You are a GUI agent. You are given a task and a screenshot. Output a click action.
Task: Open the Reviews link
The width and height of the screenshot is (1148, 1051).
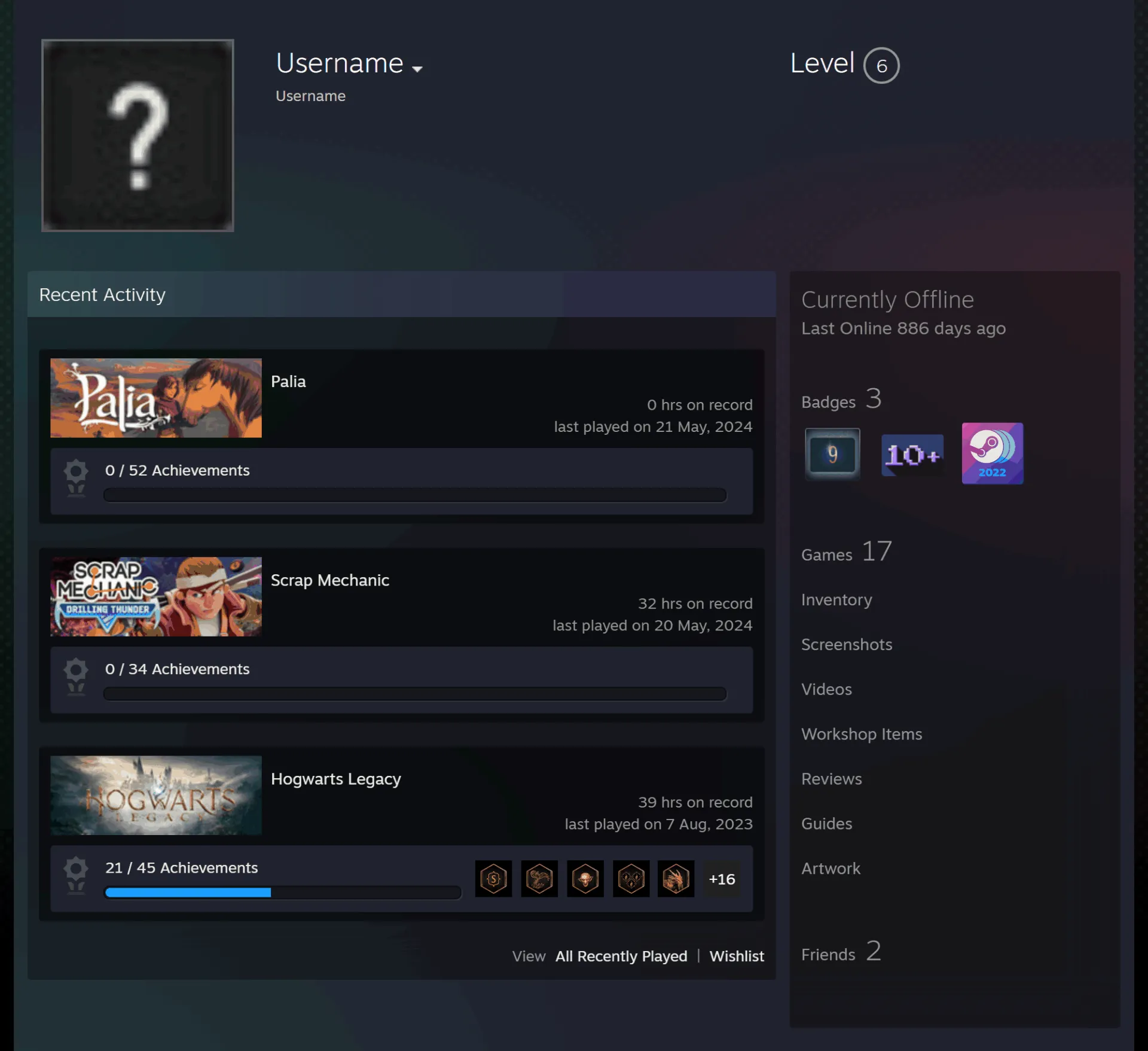[x=832, y=779]
